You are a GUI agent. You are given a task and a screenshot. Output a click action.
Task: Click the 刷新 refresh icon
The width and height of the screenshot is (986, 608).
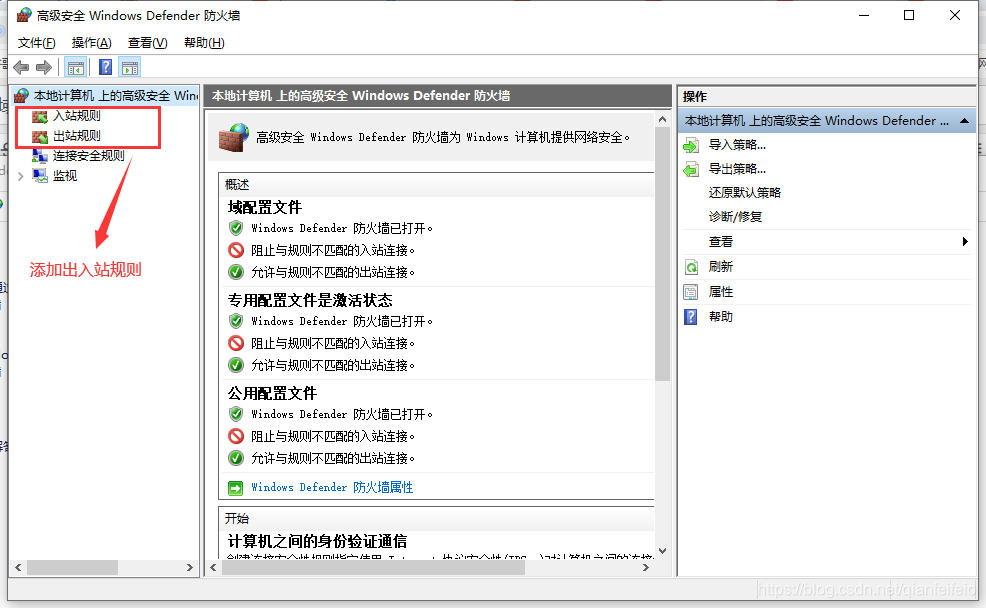[691, 267]
